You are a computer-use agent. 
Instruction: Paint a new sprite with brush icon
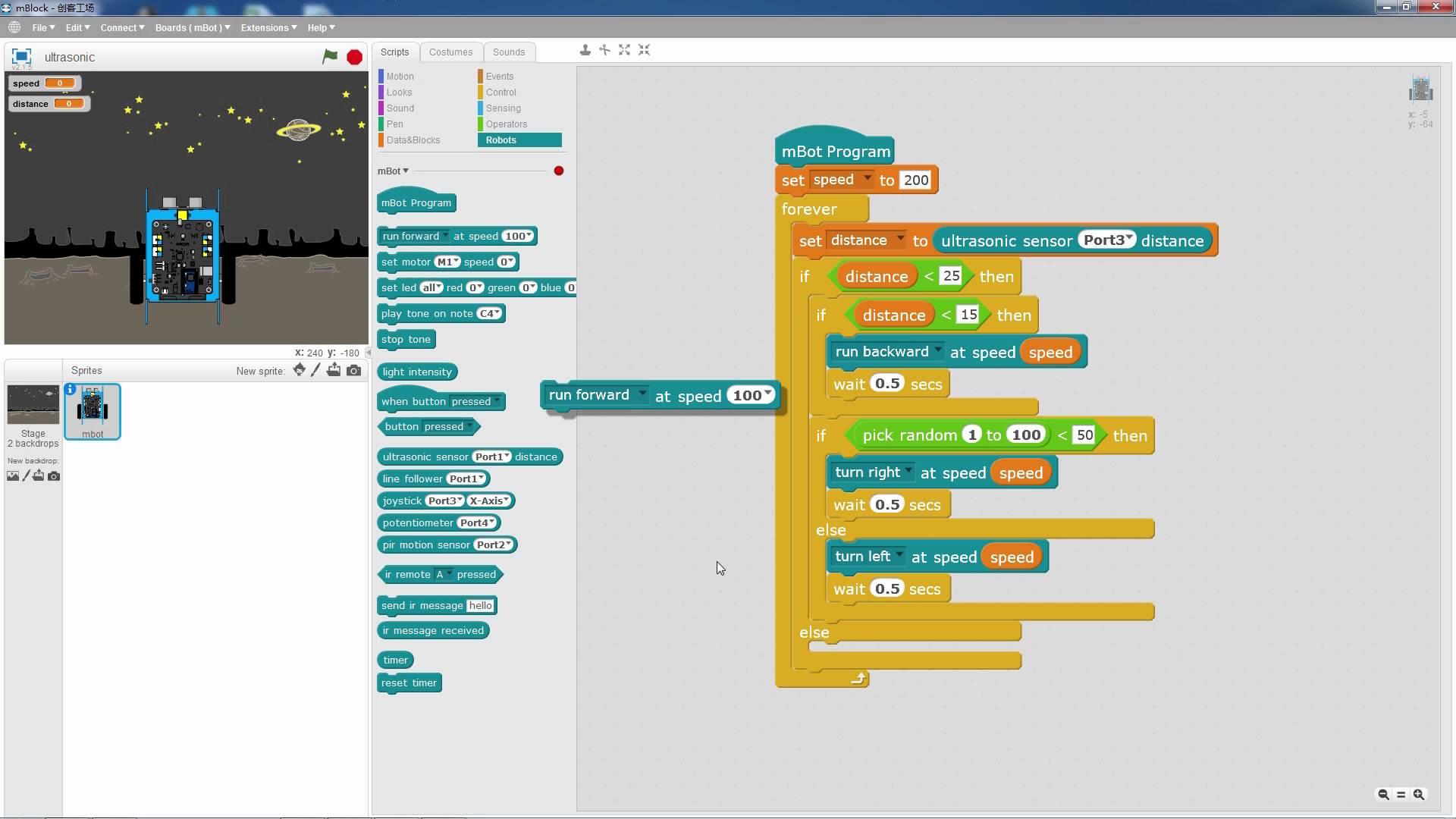pos(316,370)
